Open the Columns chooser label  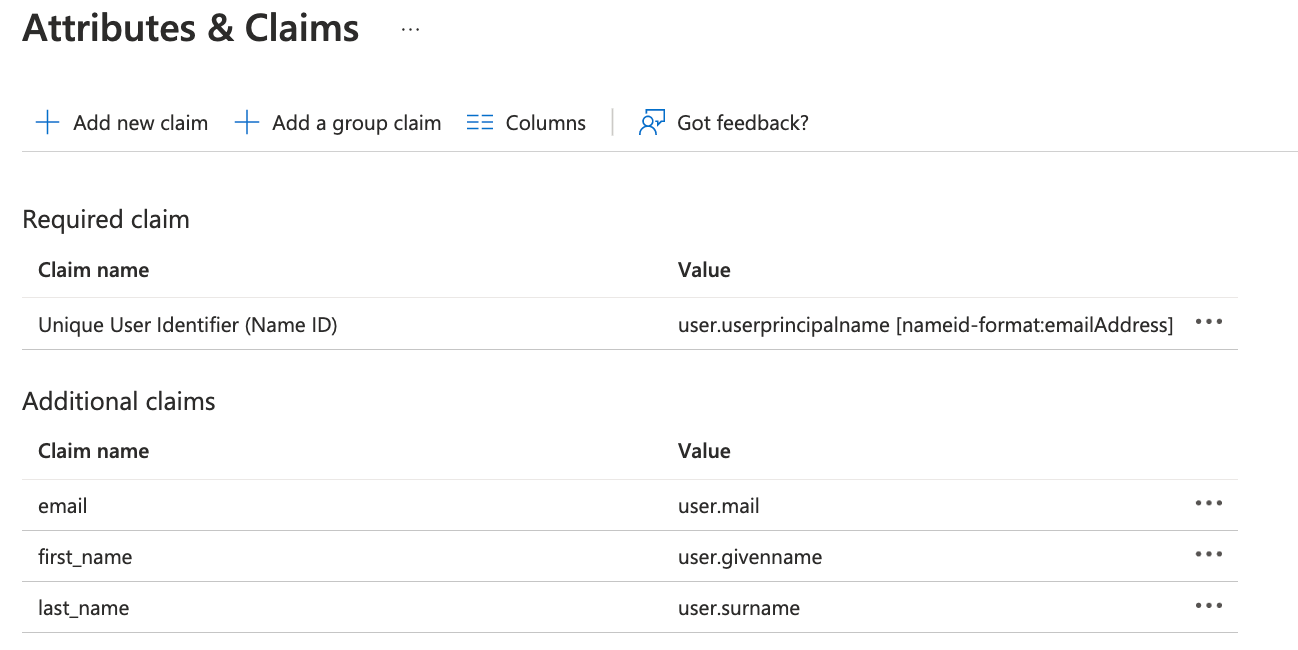(x=545, y=123)
